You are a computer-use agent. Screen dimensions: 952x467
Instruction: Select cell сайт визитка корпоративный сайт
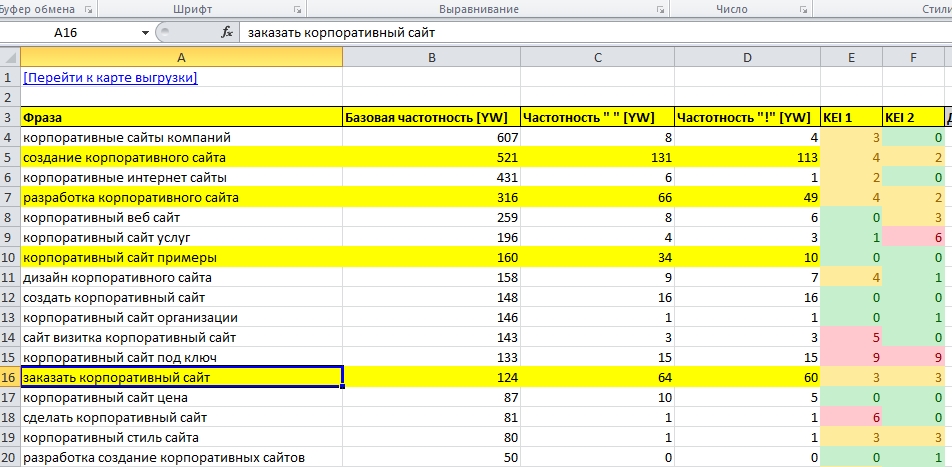pyautogui.click(x=182, y=338)
